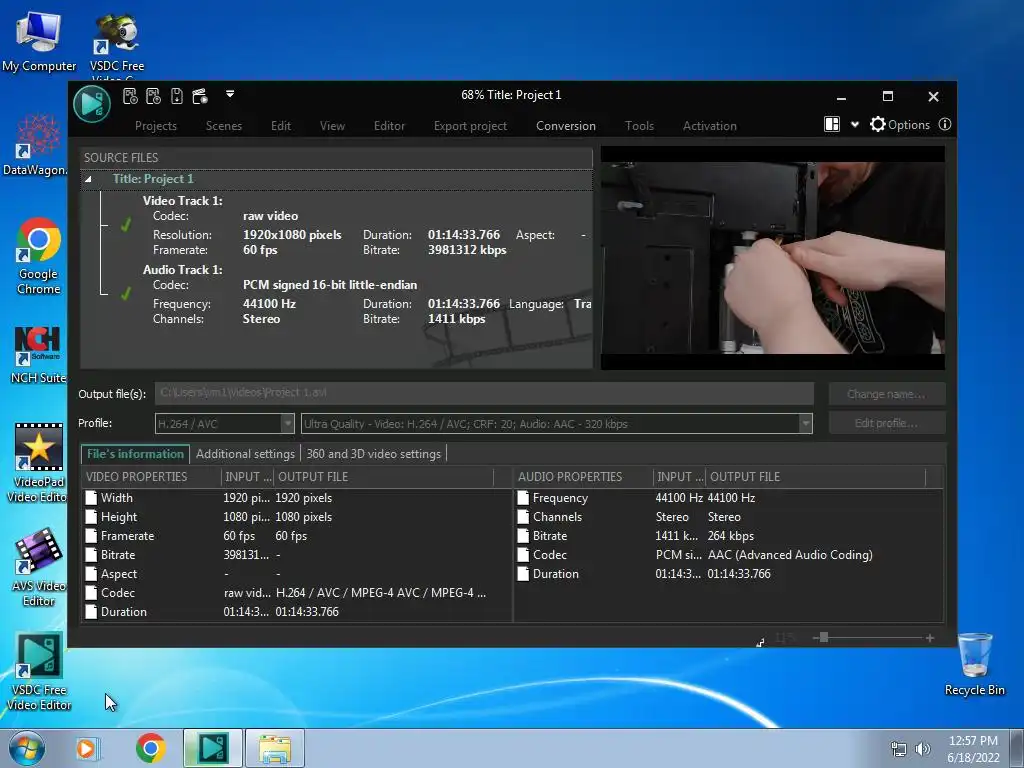Screen dimensions: 1024x768
Task: Click the video OUTPUT FILE column header
Action: pyautogui.click(x=383, y=477)
